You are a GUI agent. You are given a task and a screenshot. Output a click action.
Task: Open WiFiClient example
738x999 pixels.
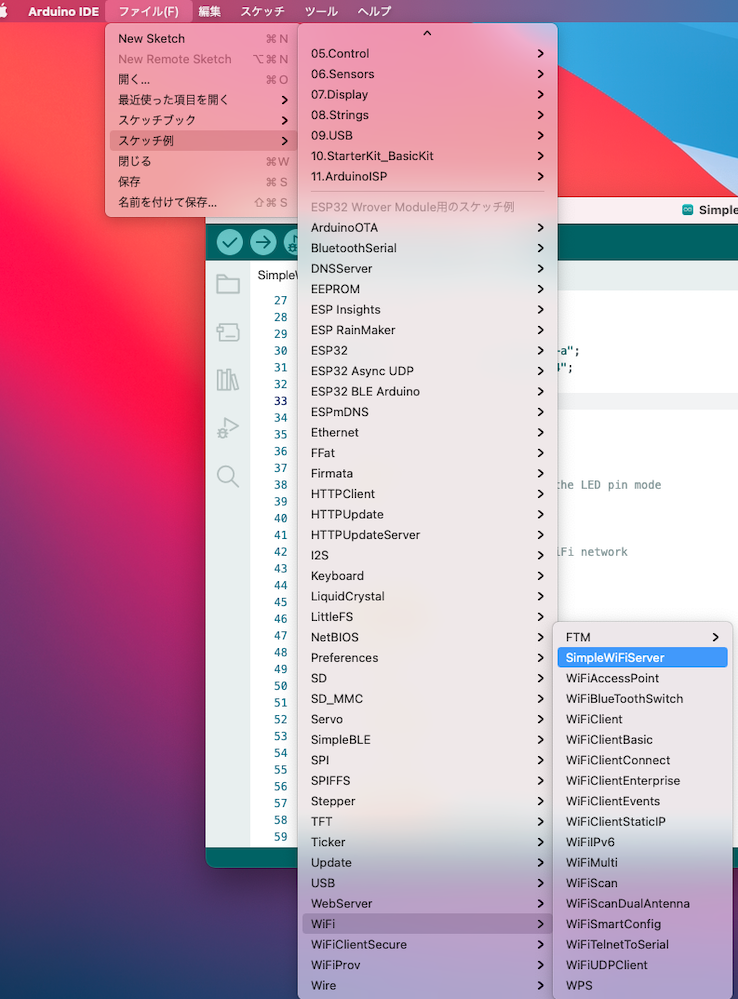coord(642,719)
